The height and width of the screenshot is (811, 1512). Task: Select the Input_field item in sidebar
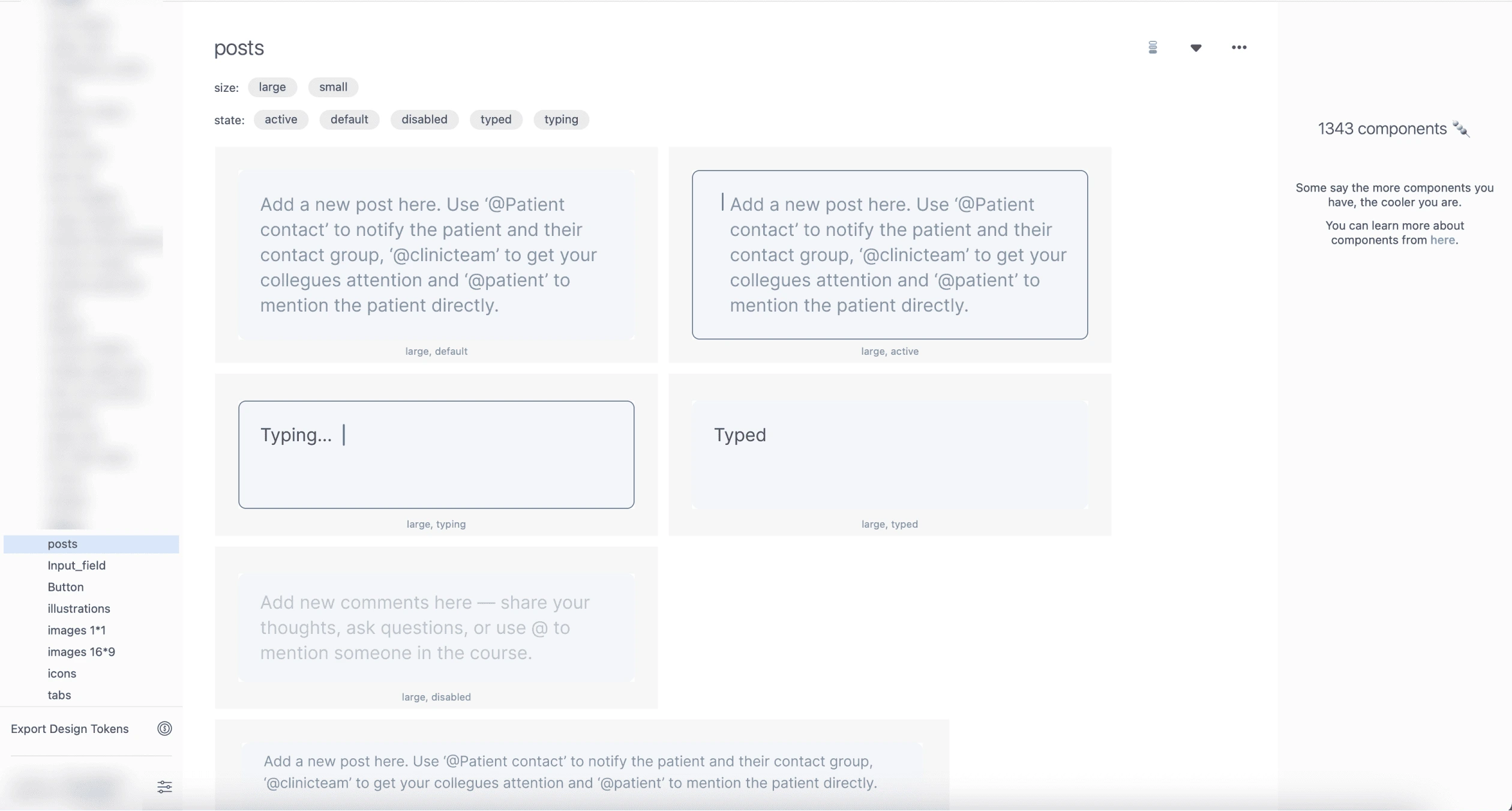pyautogui.click(x=77, y=565)
